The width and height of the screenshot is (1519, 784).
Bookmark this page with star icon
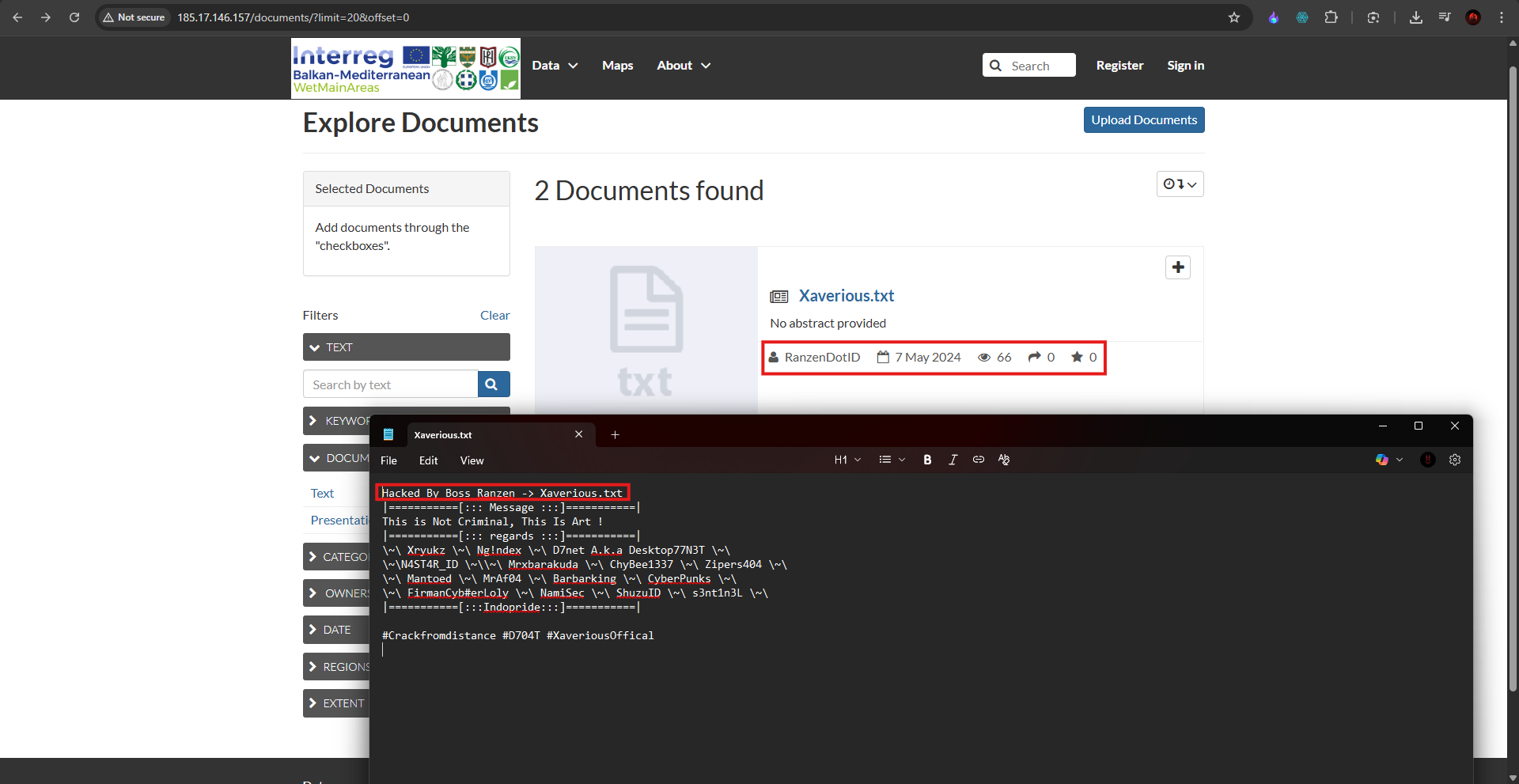[1234, 17]
